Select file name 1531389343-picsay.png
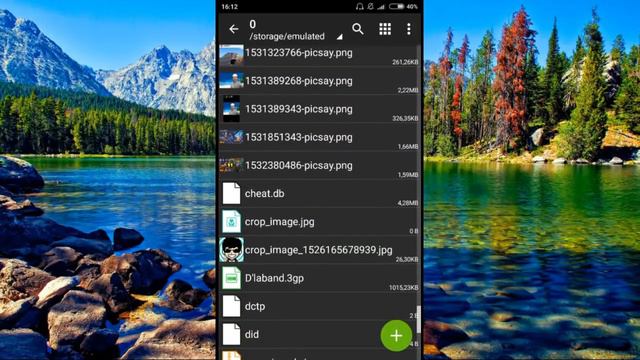The height and width of the screenshot is (360, 640). pyautogui.click(x=299, y=109)
